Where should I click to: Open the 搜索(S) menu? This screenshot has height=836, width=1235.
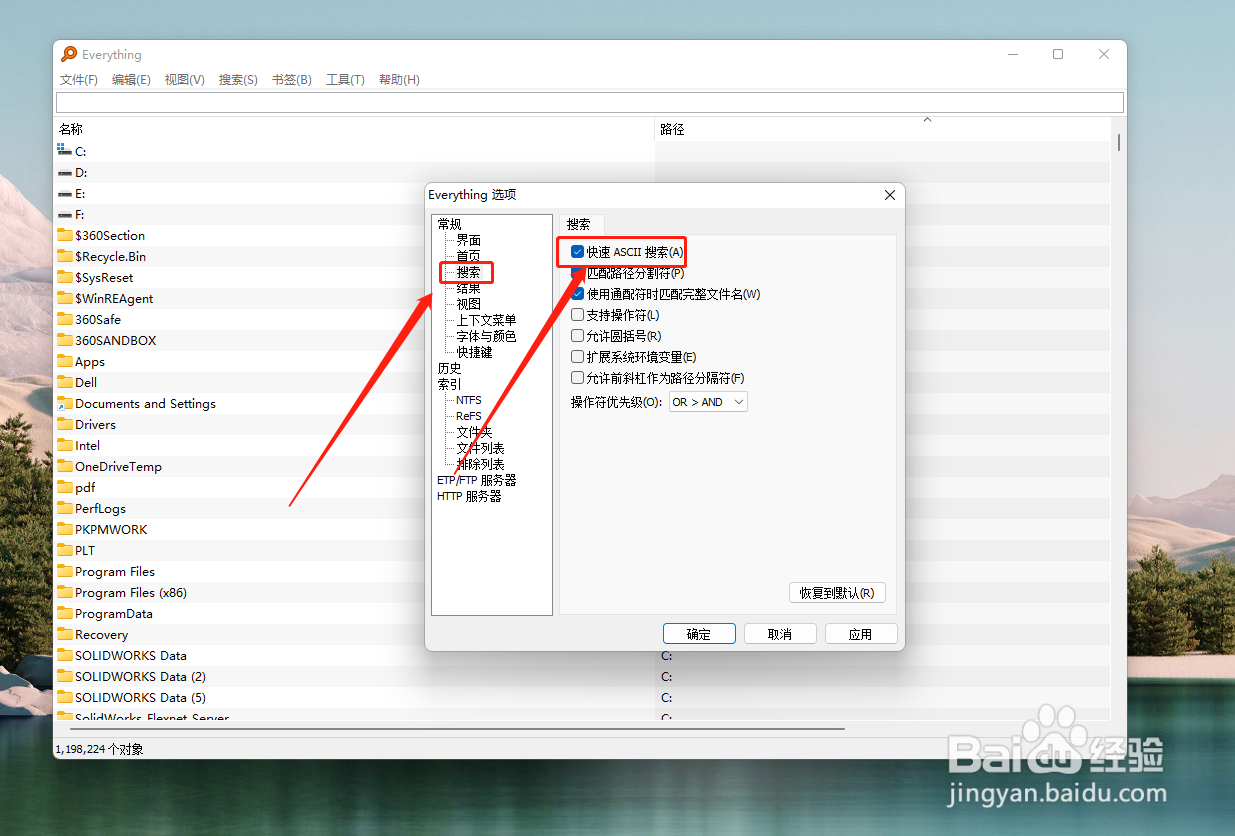238,80
